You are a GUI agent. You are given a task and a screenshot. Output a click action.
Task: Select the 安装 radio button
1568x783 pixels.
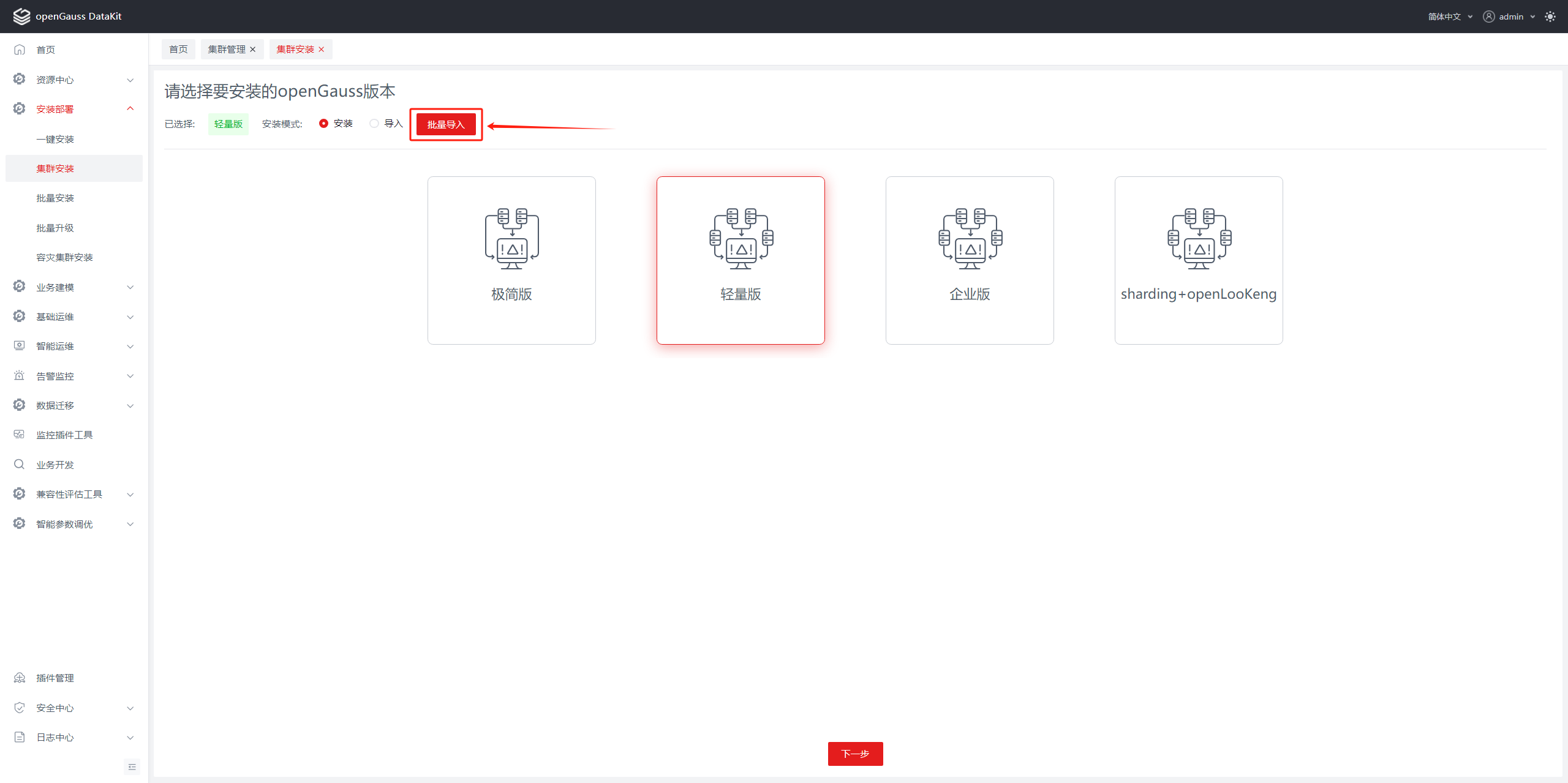tap(324, 124)
